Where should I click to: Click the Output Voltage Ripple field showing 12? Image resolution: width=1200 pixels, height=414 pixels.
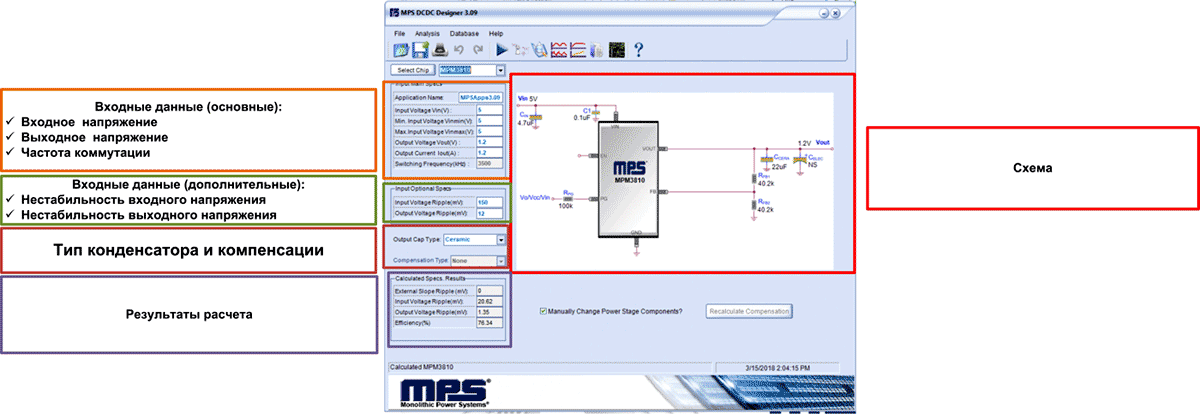(489, 213)
